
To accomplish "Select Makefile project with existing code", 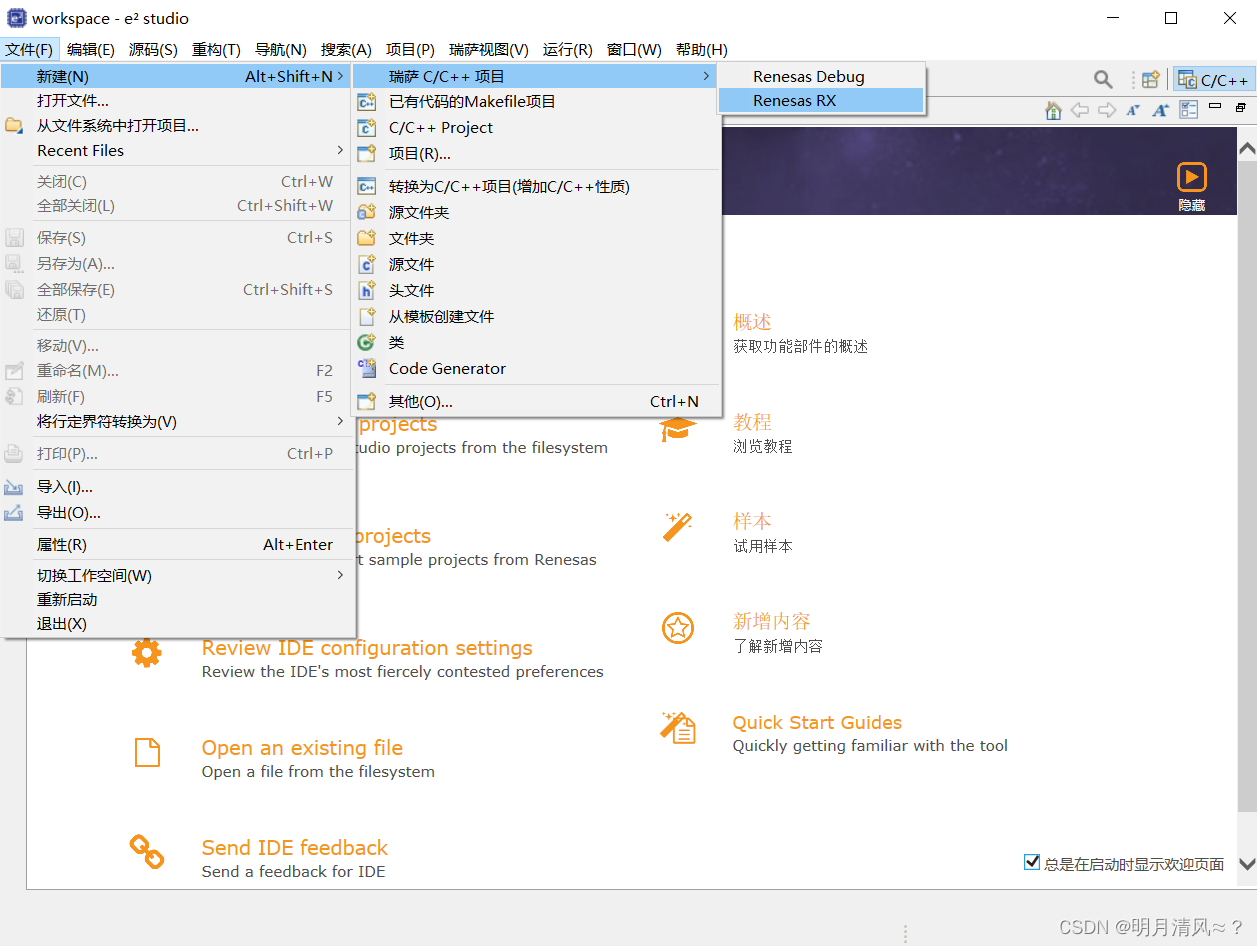I will (537, 101).
